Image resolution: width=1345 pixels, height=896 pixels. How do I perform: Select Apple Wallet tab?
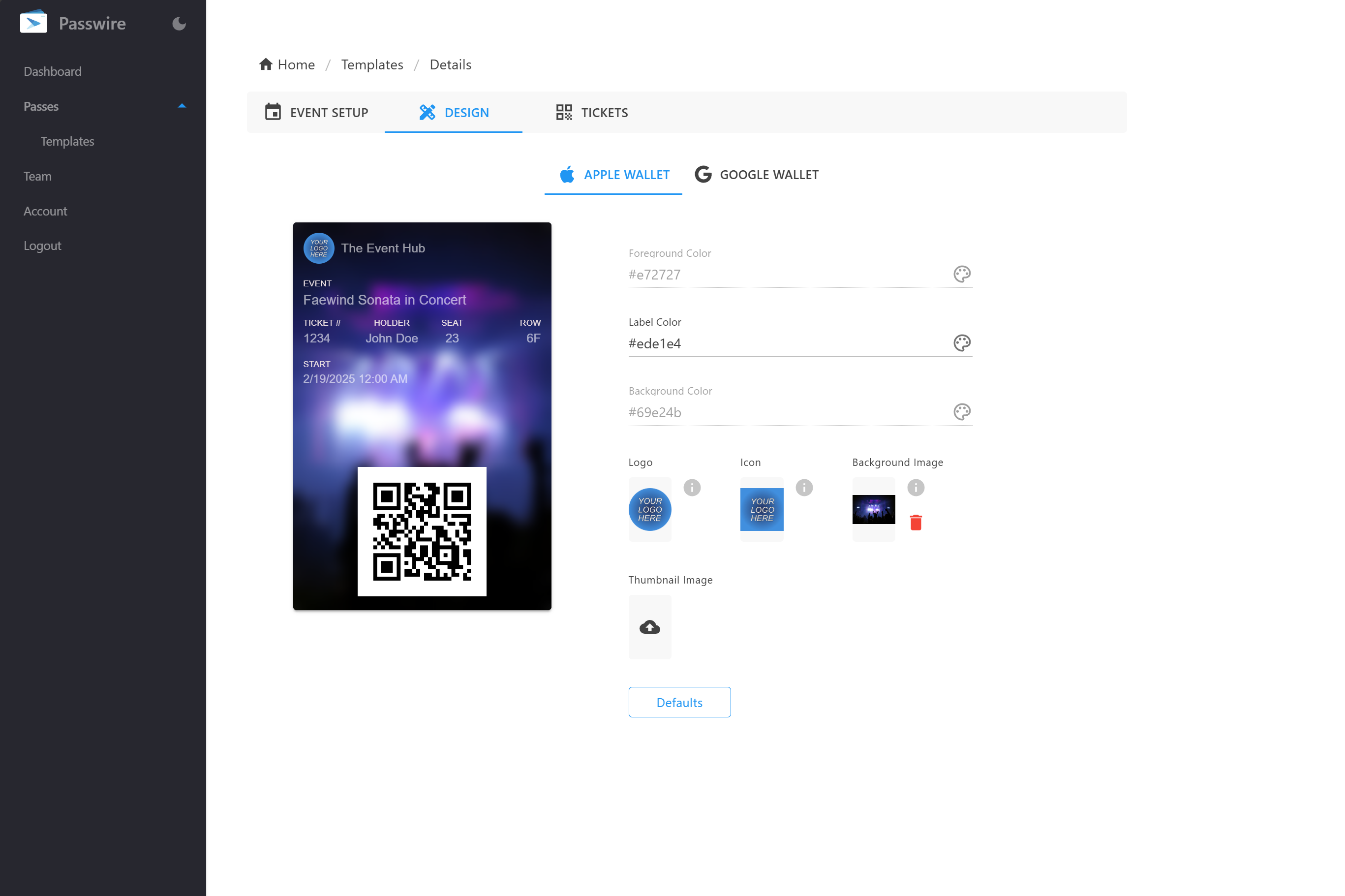(613, 174)
